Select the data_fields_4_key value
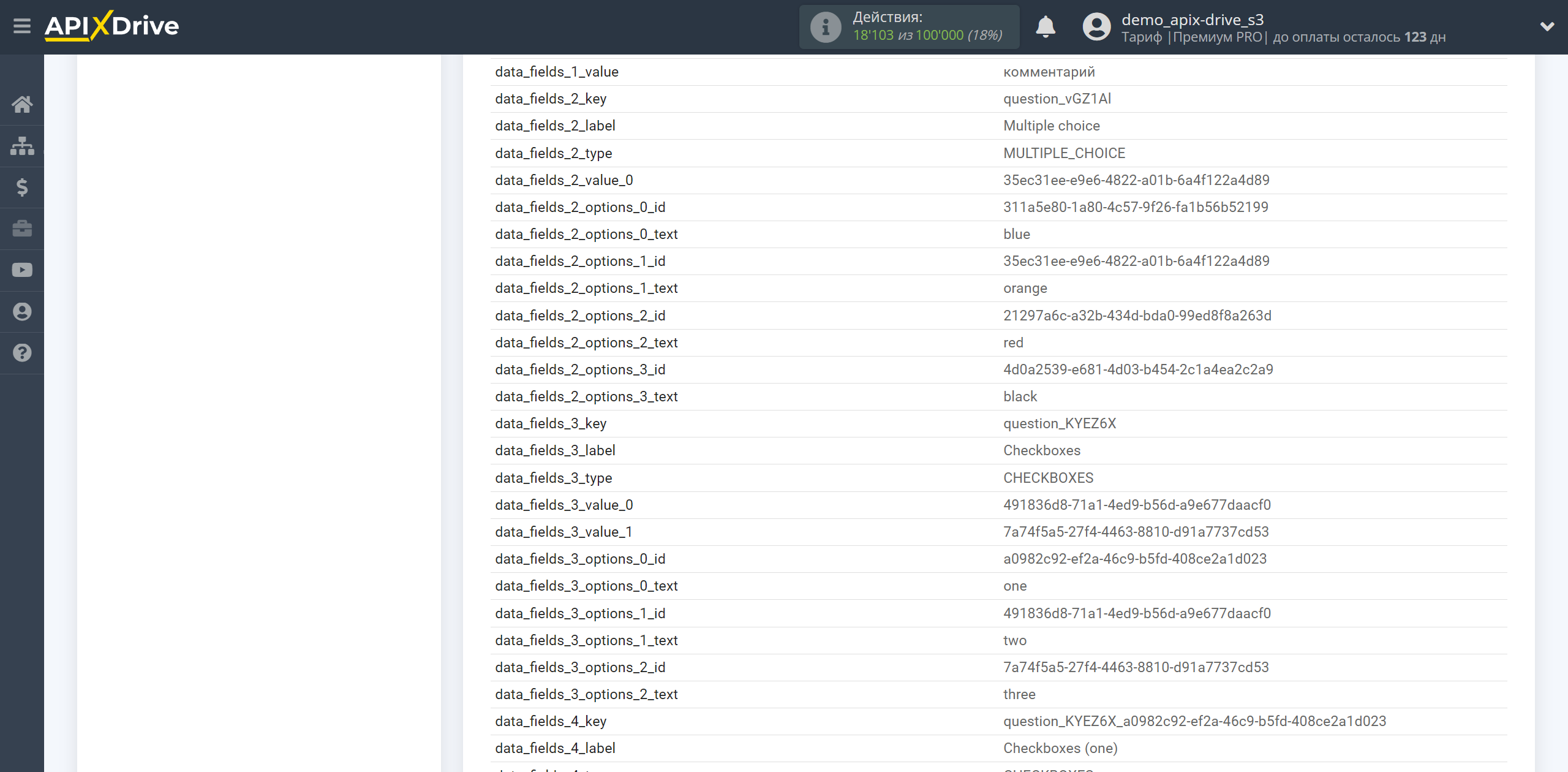The height and width of the screenshot is (772, 1568). coord(1194,721)
